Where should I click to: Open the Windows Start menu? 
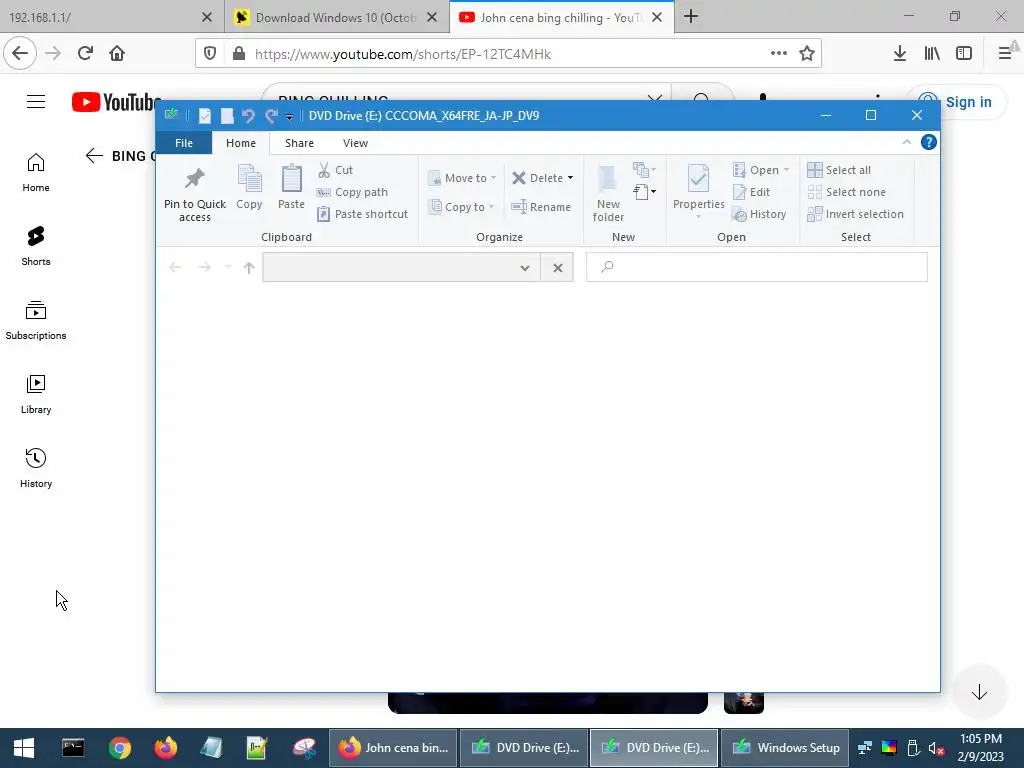click(24, 748)
